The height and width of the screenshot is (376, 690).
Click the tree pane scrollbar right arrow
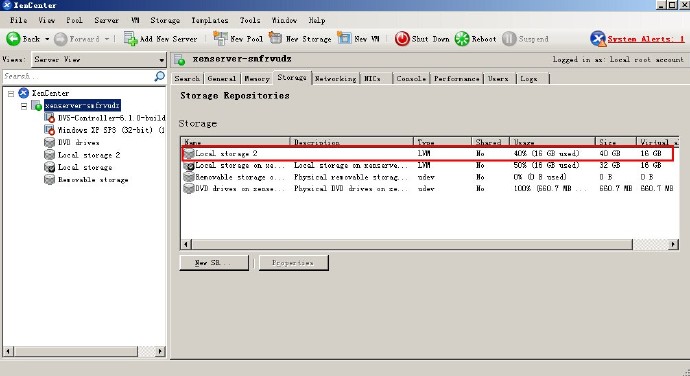pos(160,351)
